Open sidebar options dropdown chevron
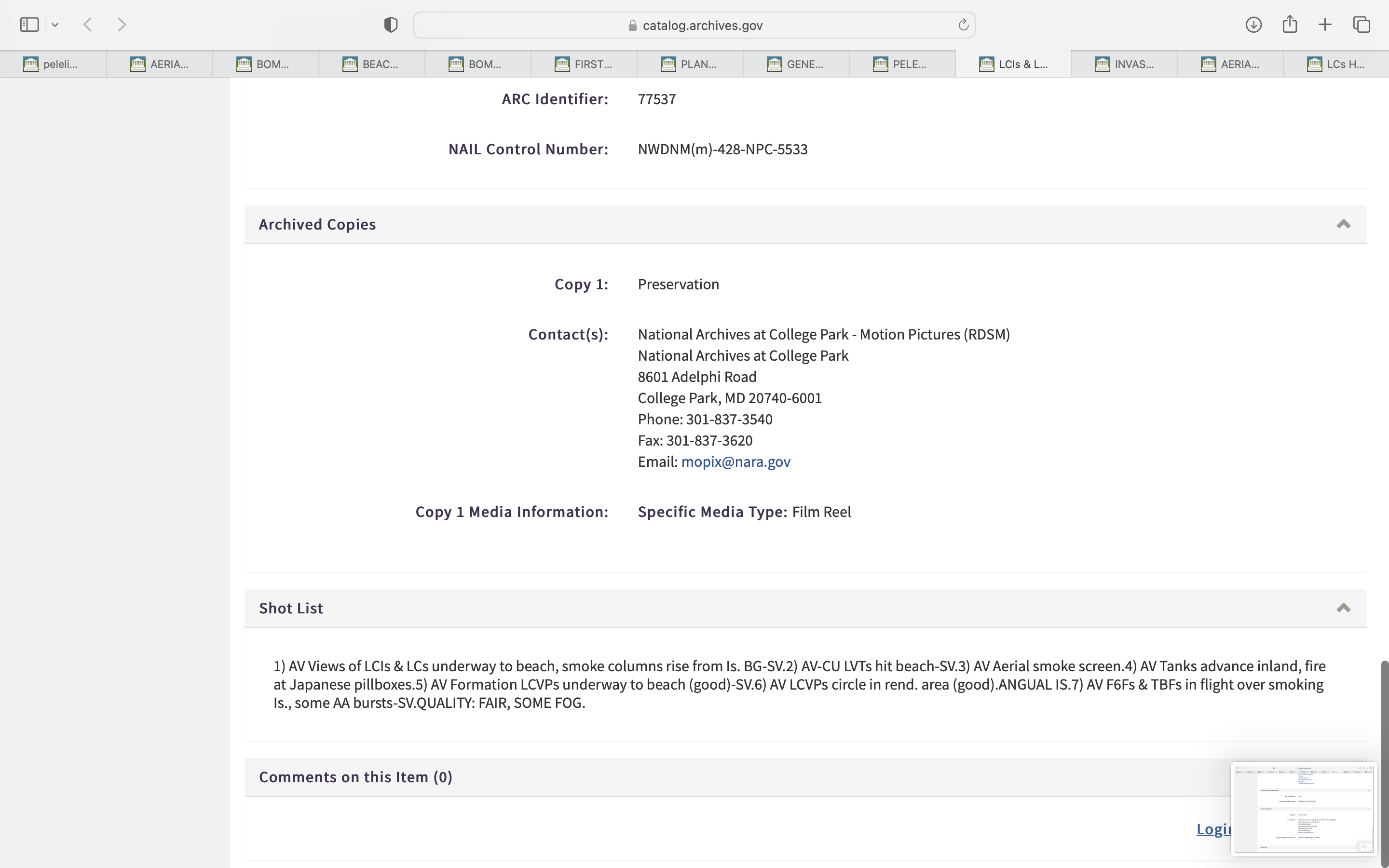 [x=55, y=25]
